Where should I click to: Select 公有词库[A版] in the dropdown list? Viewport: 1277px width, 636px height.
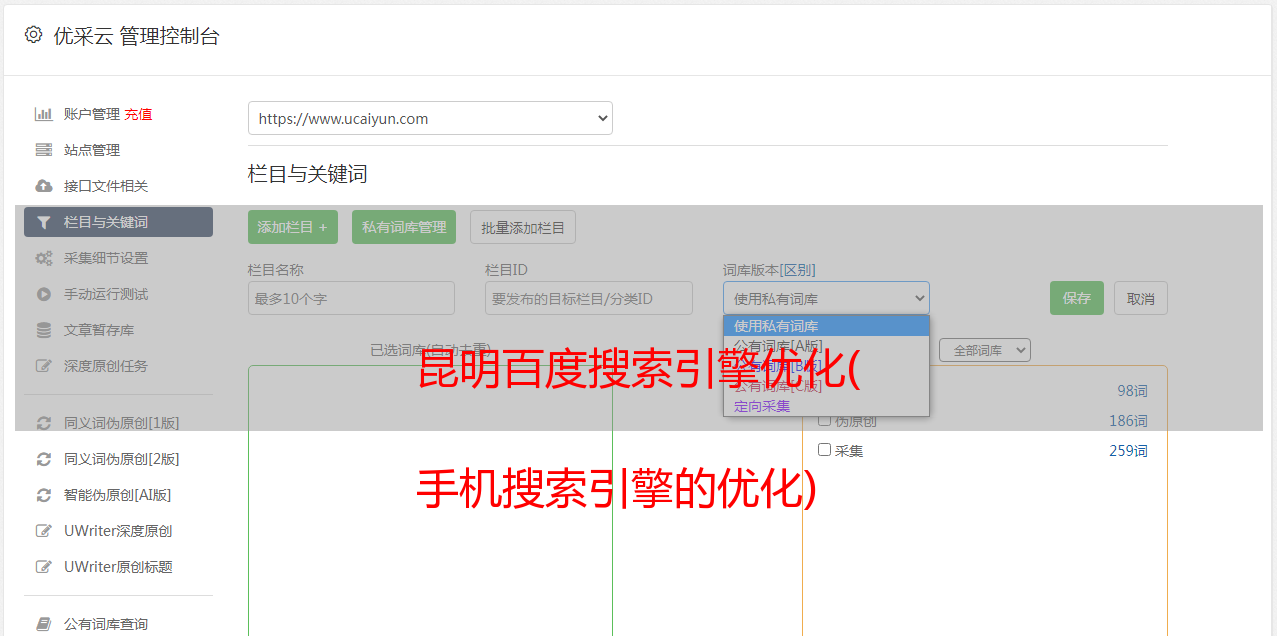(826, 346)
